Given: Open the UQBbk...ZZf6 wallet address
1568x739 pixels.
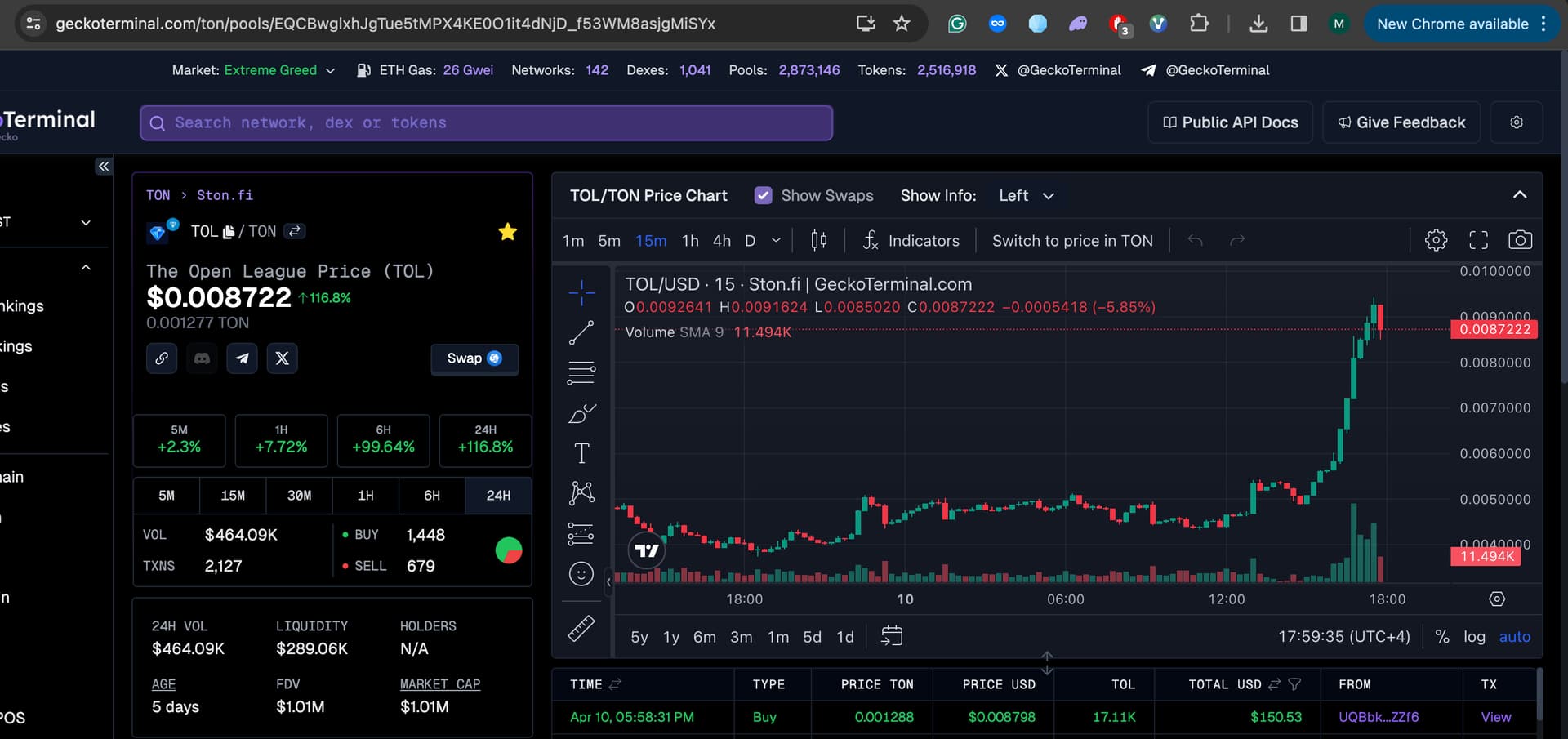Looking at the screenshot, I should tap(1379, 717).
